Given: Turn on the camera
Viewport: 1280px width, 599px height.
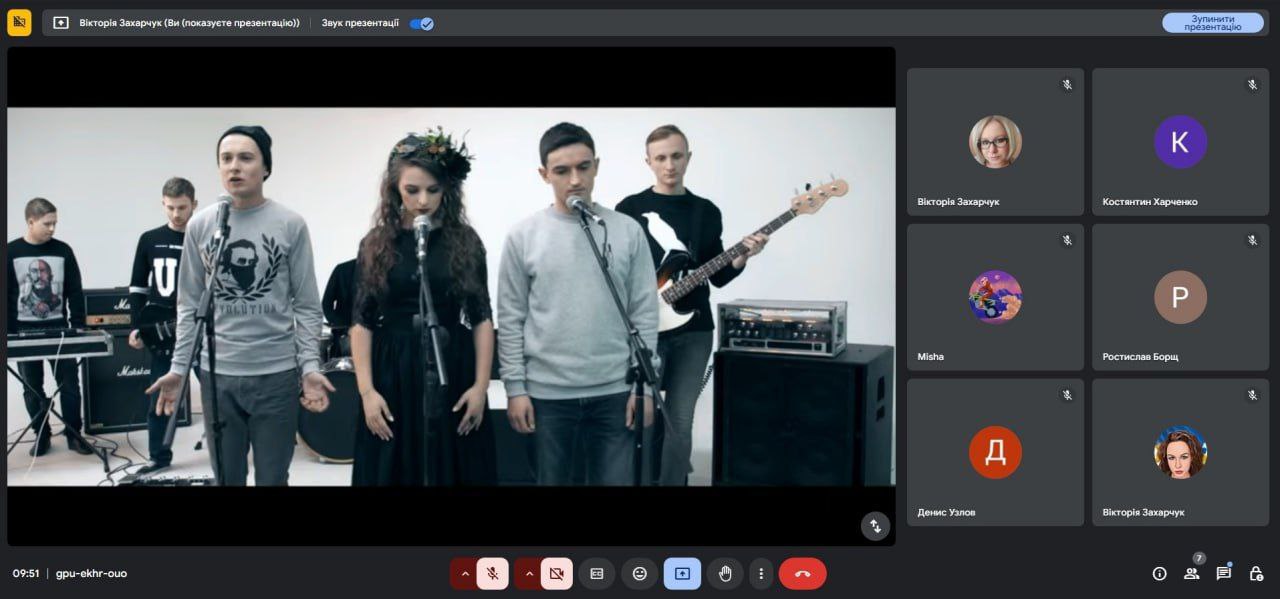Looking at the screenshot, I should [x=557, y=574].
